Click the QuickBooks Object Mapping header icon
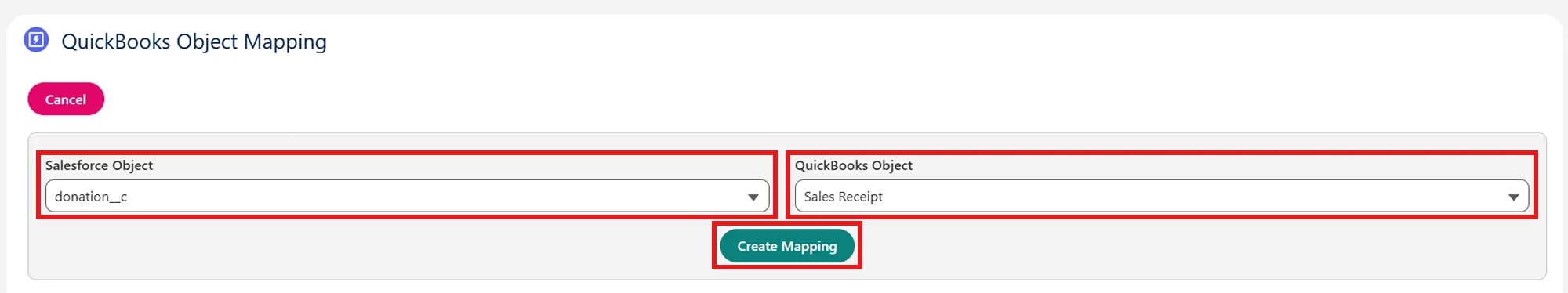 click(x=36, y=39)
